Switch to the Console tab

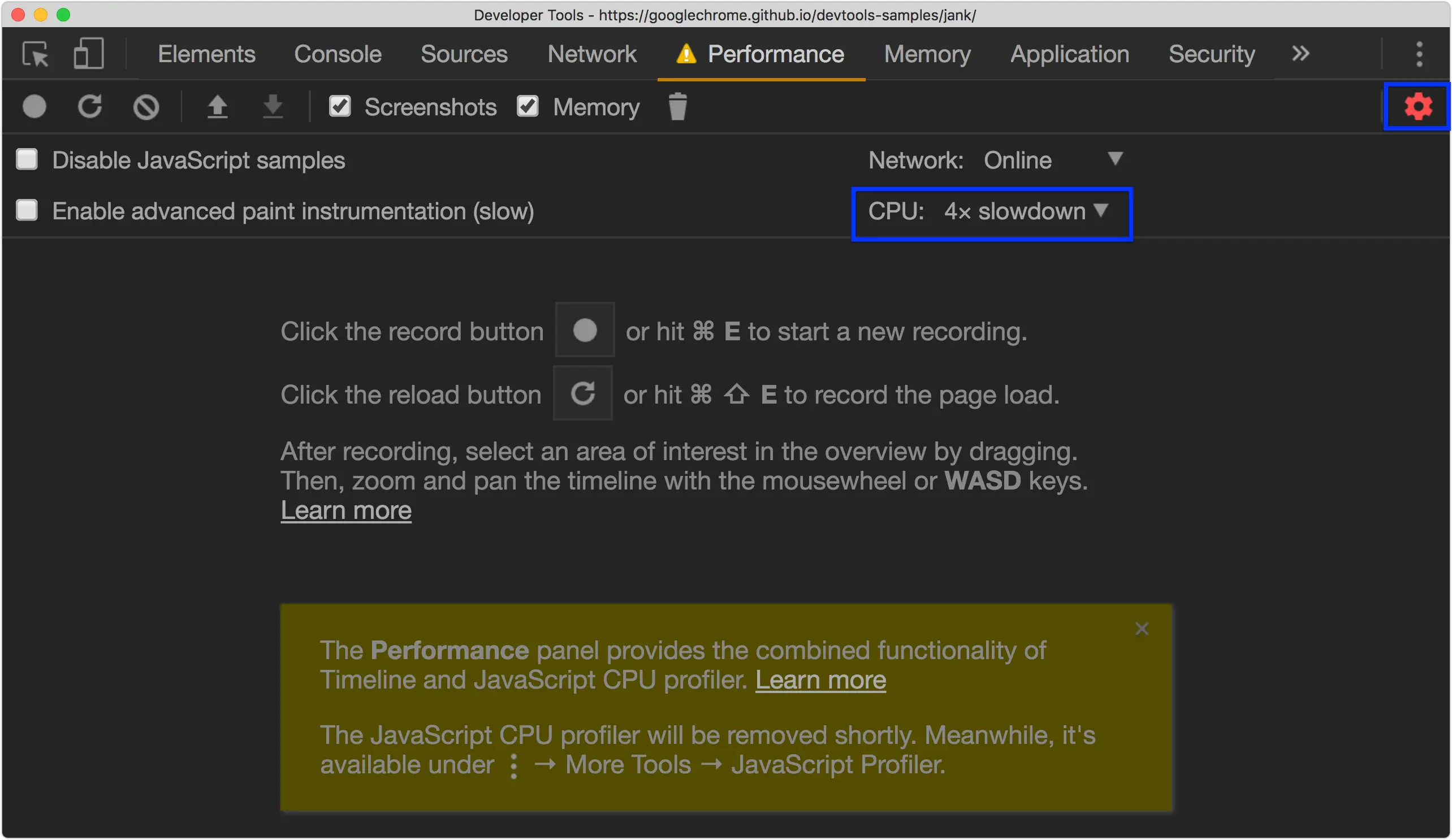coord(338,55)
